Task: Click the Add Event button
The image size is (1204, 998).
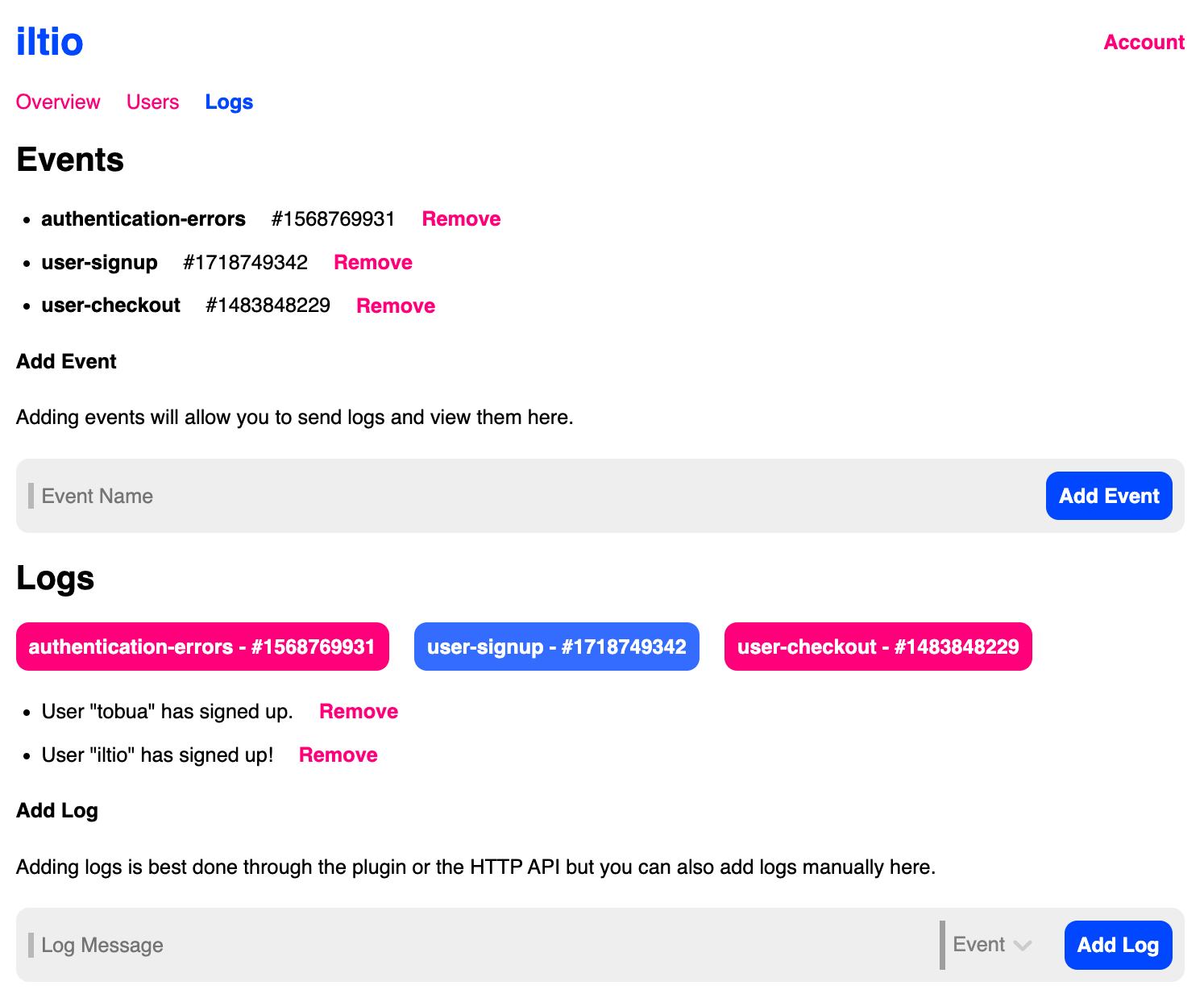Action: (1108, 496)
